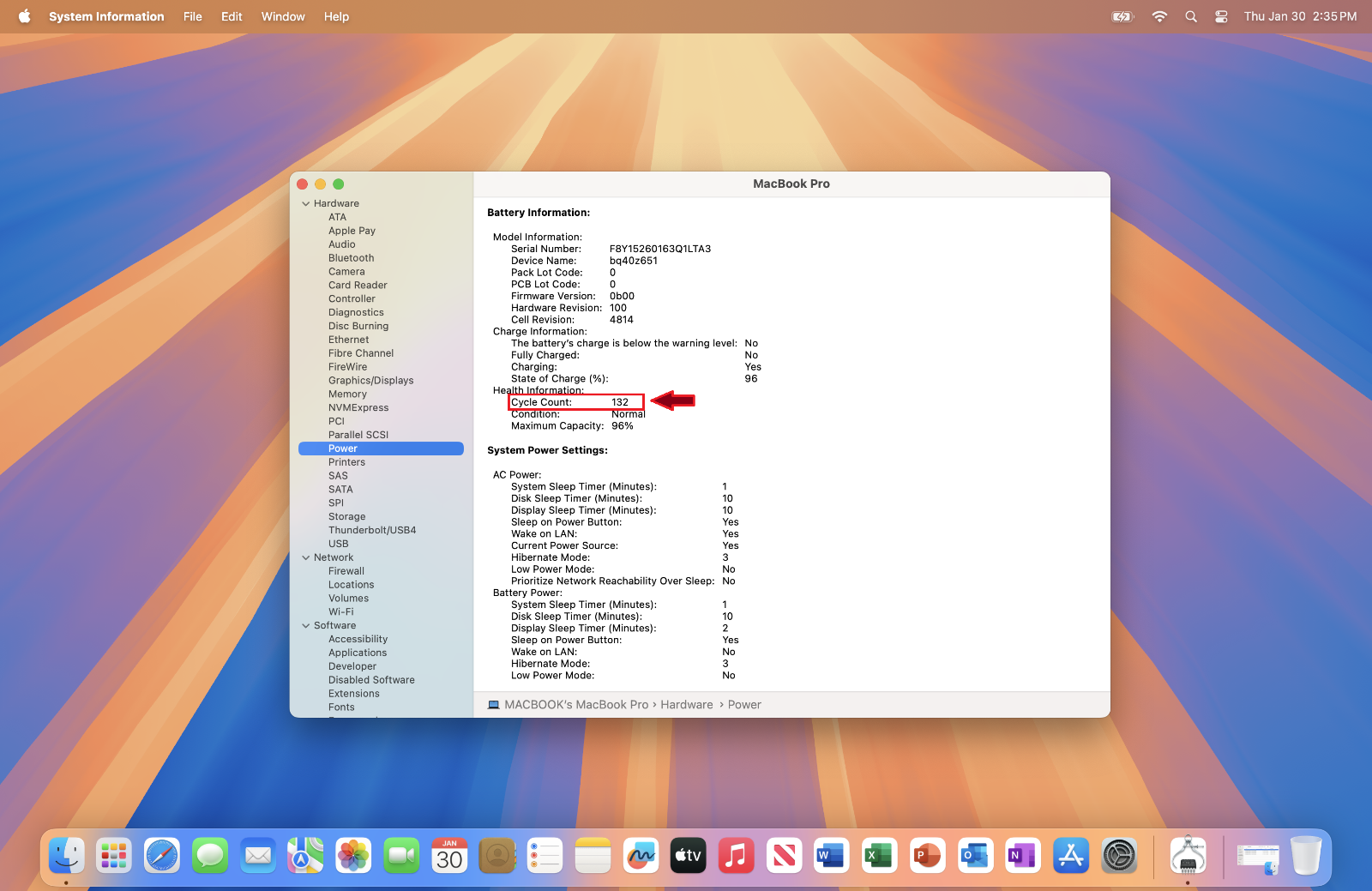Open Contacts app in the Dock

click(x=497, y=856)
